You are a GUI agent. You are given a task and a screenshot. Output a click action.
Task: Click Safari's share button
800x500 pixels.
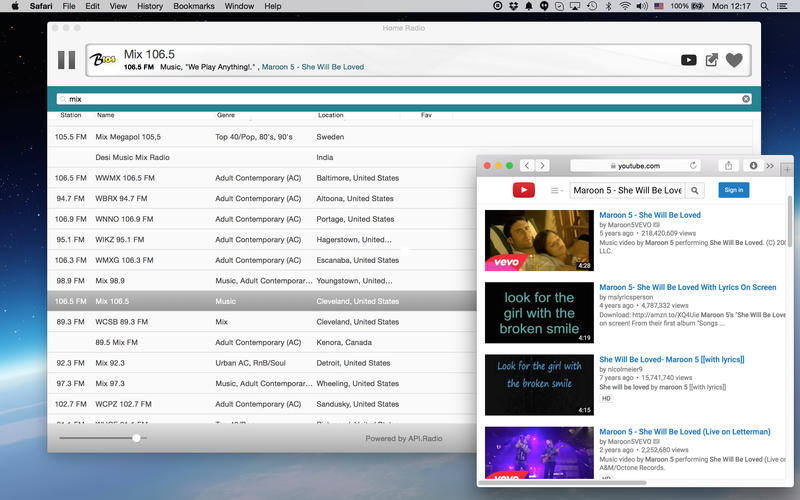[729, 166]
